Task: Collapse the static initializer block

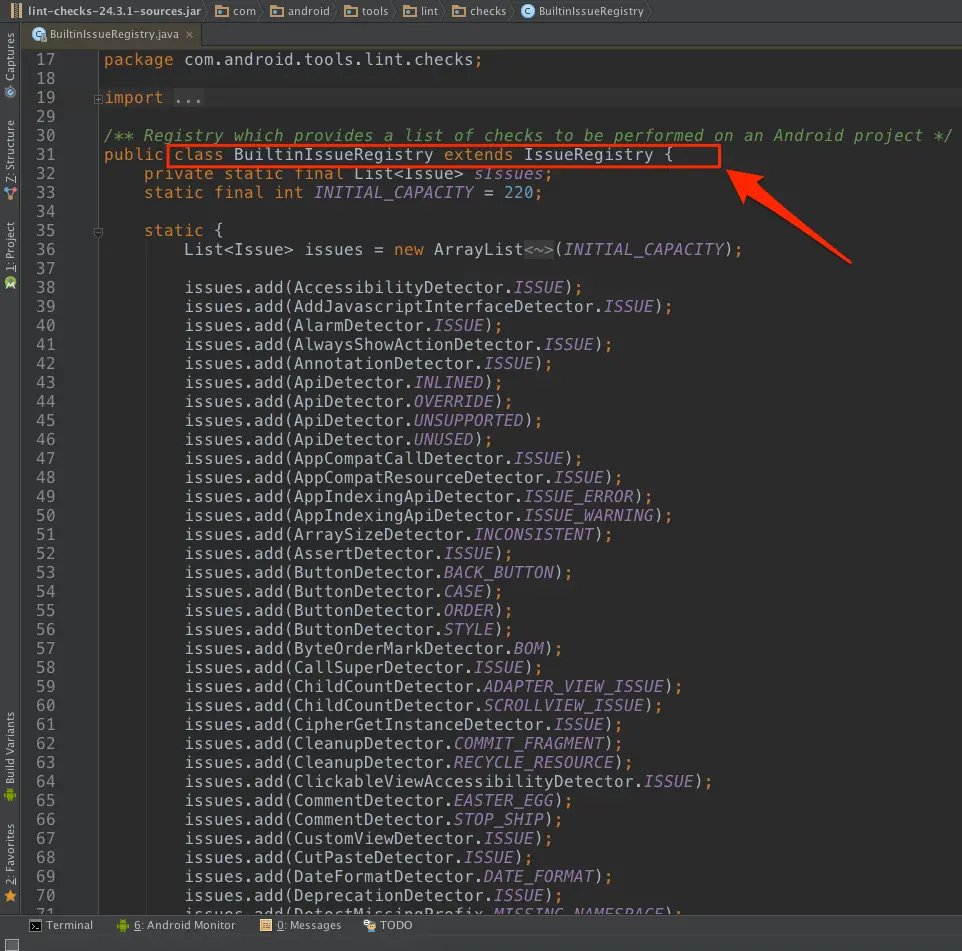Action: click(98, 232)
